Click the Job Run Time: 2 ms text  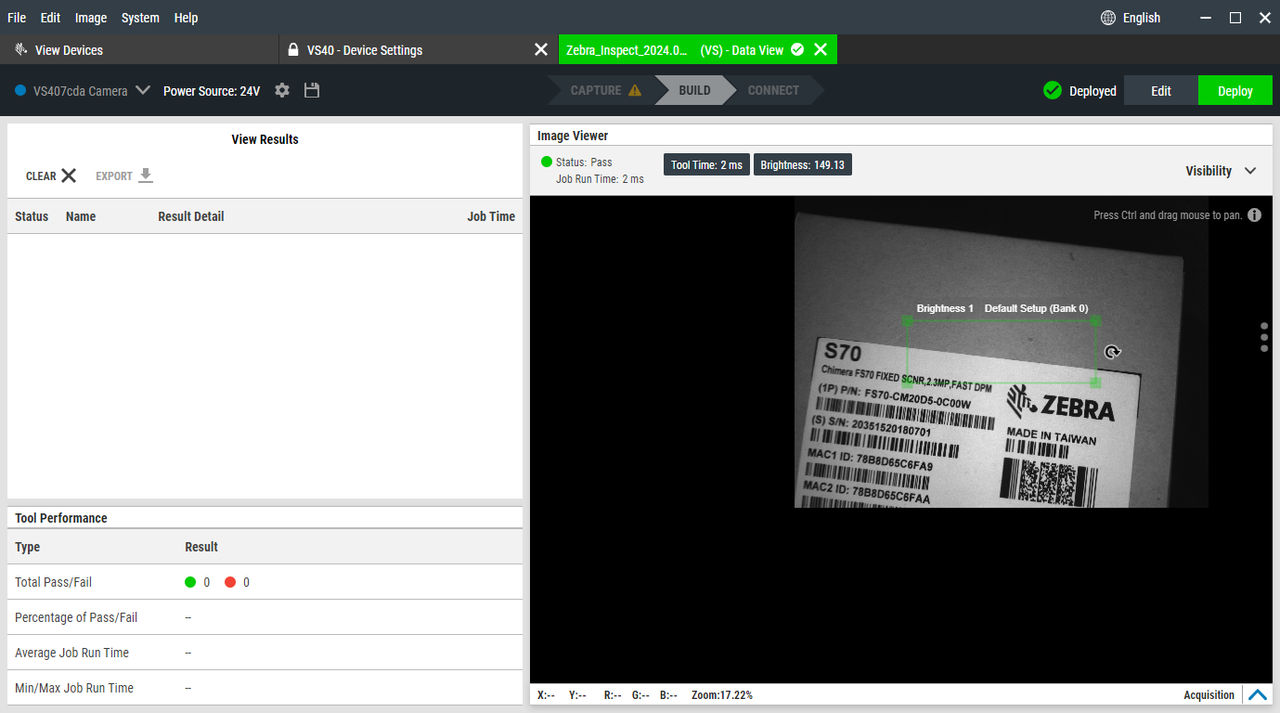coord(600,179)
